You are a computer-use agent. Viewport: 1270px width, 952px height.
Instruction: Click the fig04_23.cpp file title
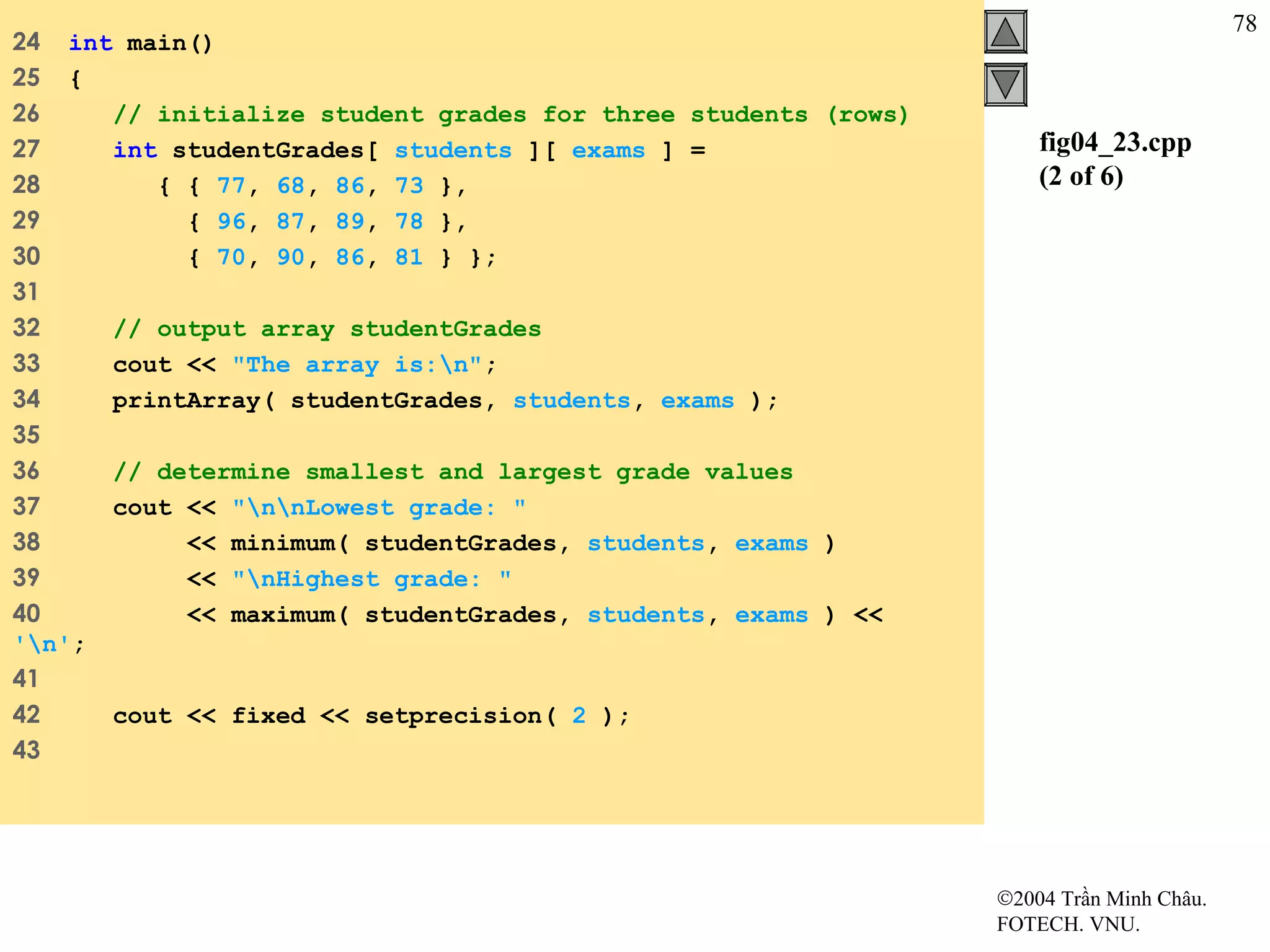(x=1115, y=143)
